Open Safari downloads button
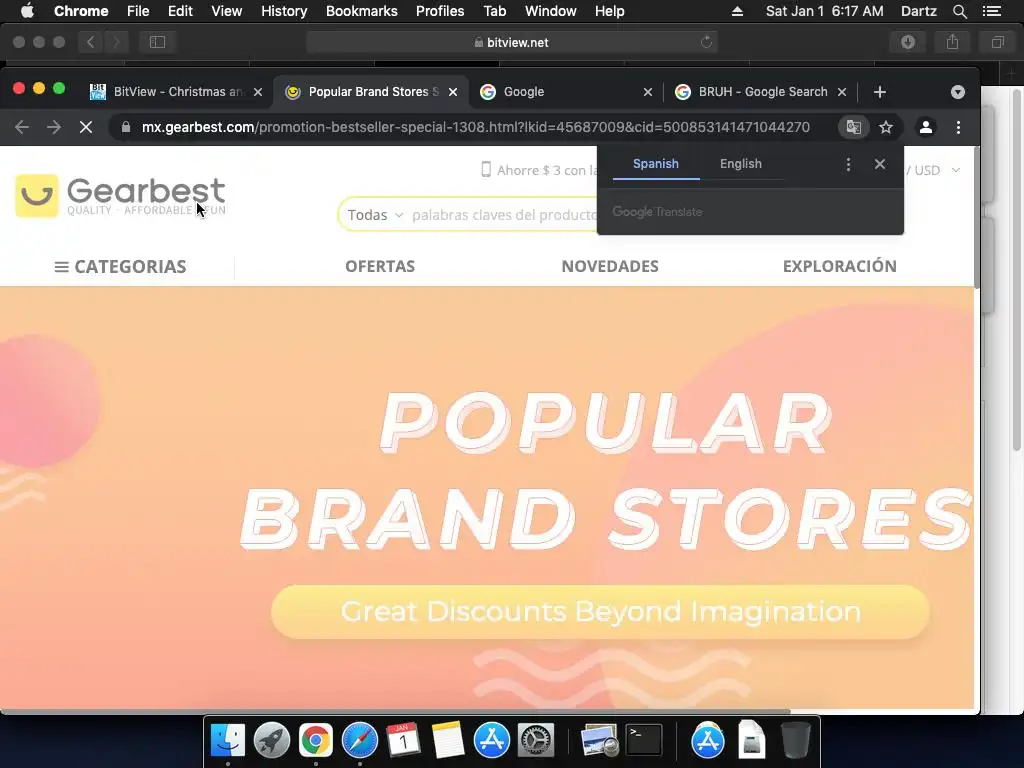Viewport: 1024px width, 768px height. [x=908, y=42]
